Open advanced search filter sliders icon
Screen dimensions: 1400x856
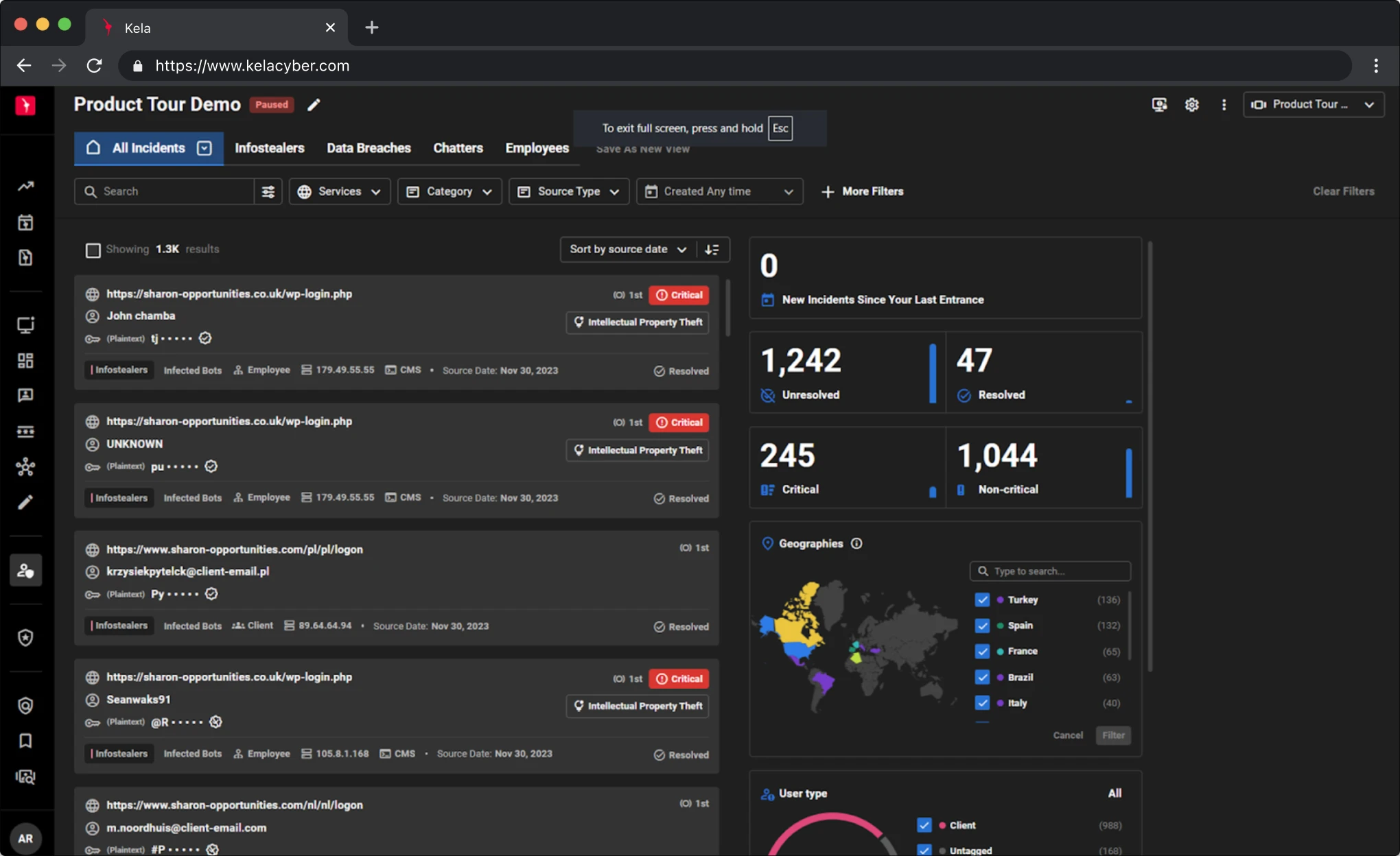click(x=268, y=191)
